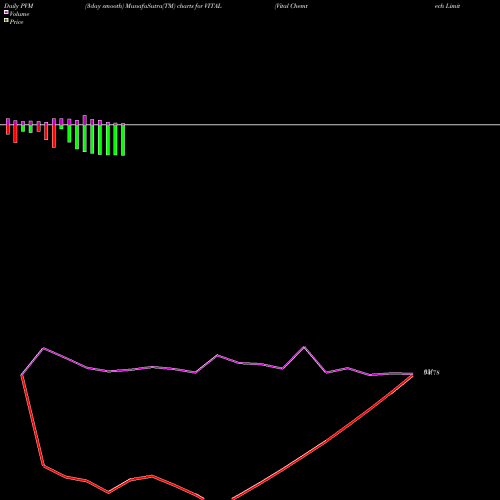This screenshot has height=500, width=500.
Task: Click the 'Price' legend label
Action: tap(16, 22)
